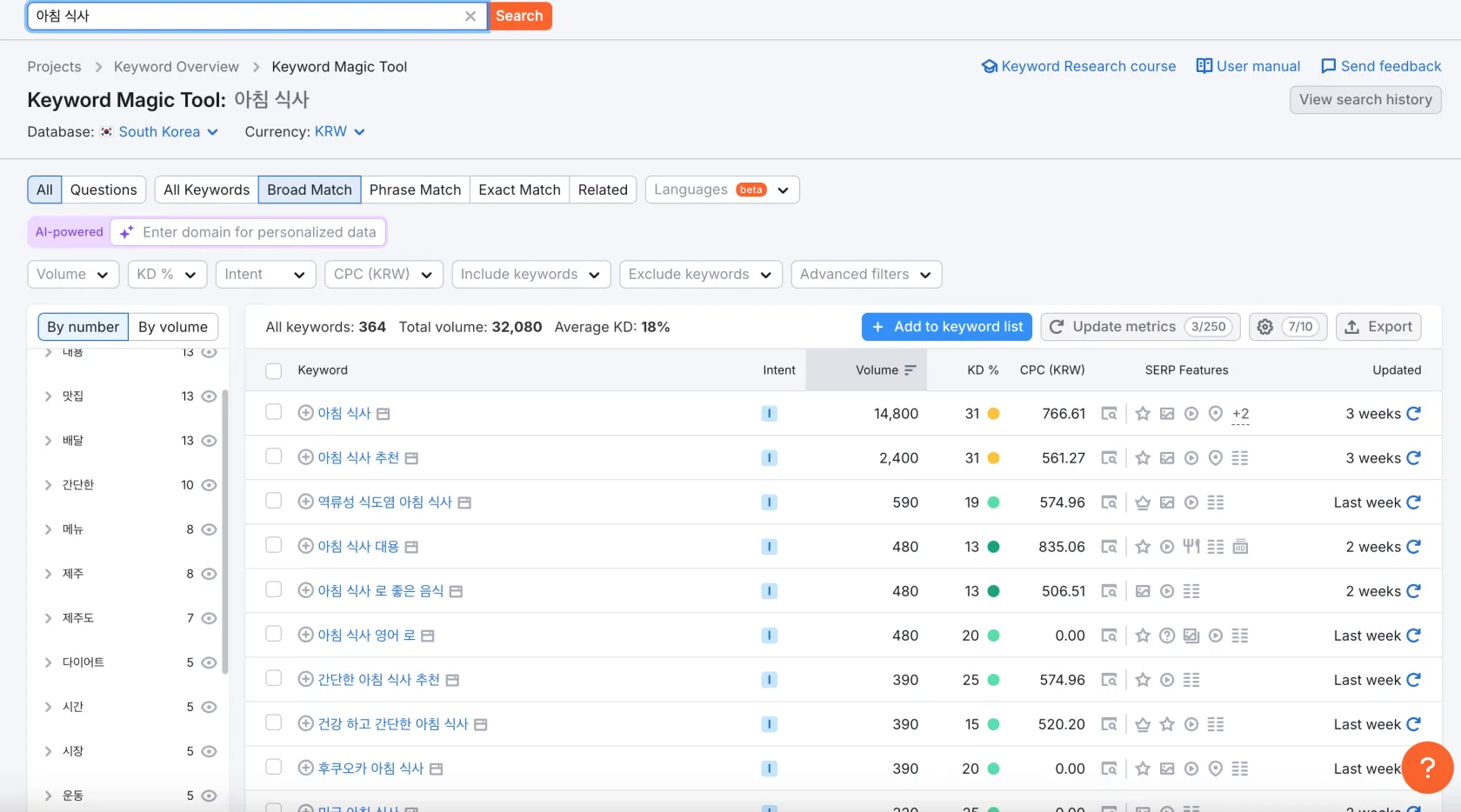
Task: Open View search history
Action: [1365, 99]
